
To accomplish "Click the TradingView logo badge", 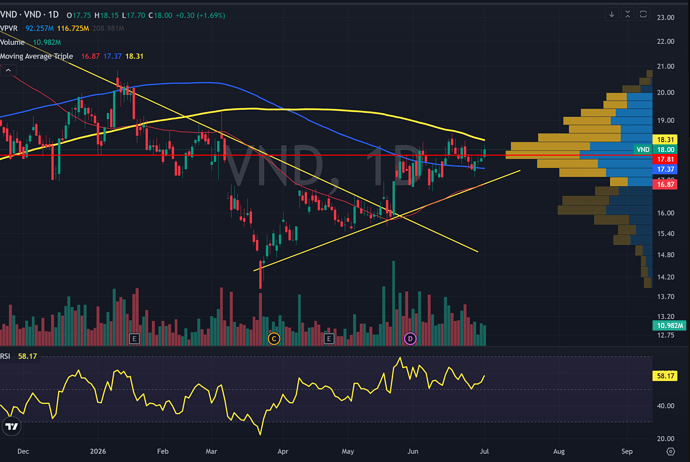I will click(x=11, y=426).
